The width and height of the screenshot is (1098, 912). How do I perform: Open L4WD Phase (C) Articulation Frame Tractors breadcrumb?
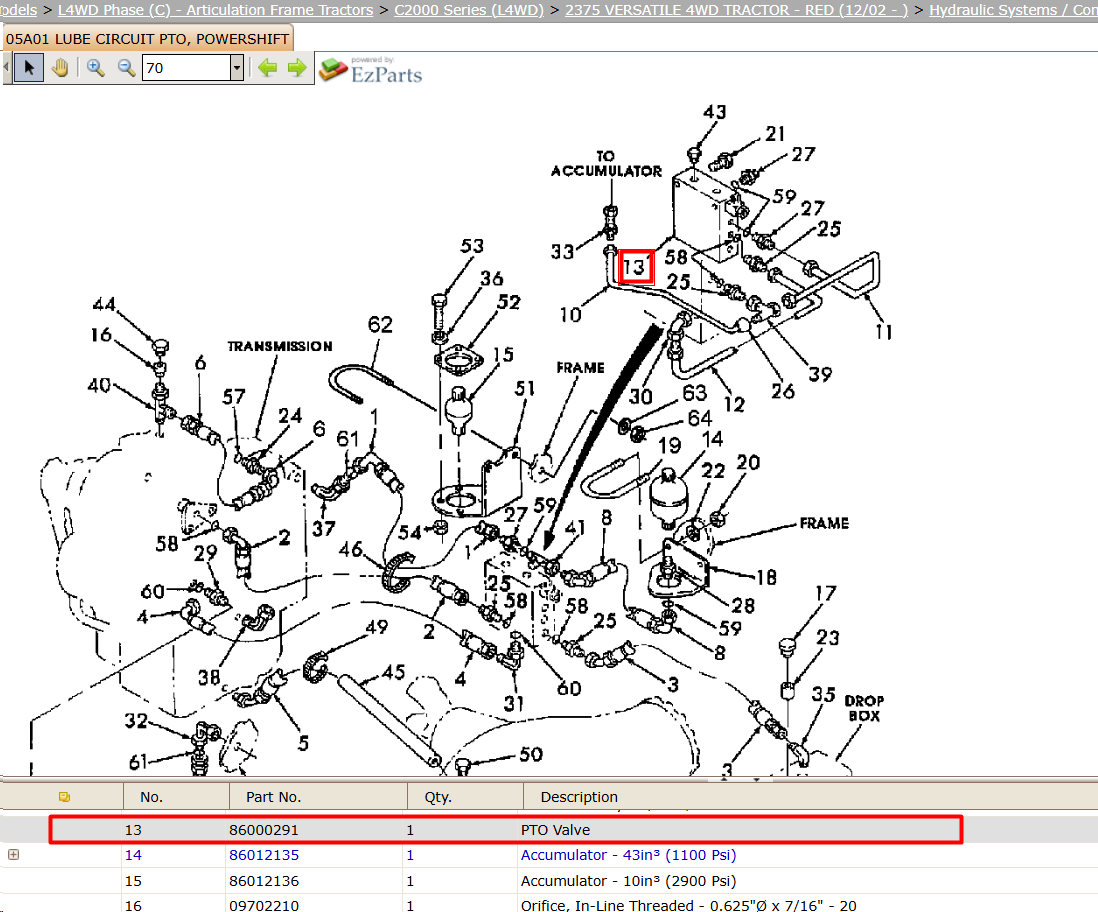pyautogui.click(x=215, y=10)
